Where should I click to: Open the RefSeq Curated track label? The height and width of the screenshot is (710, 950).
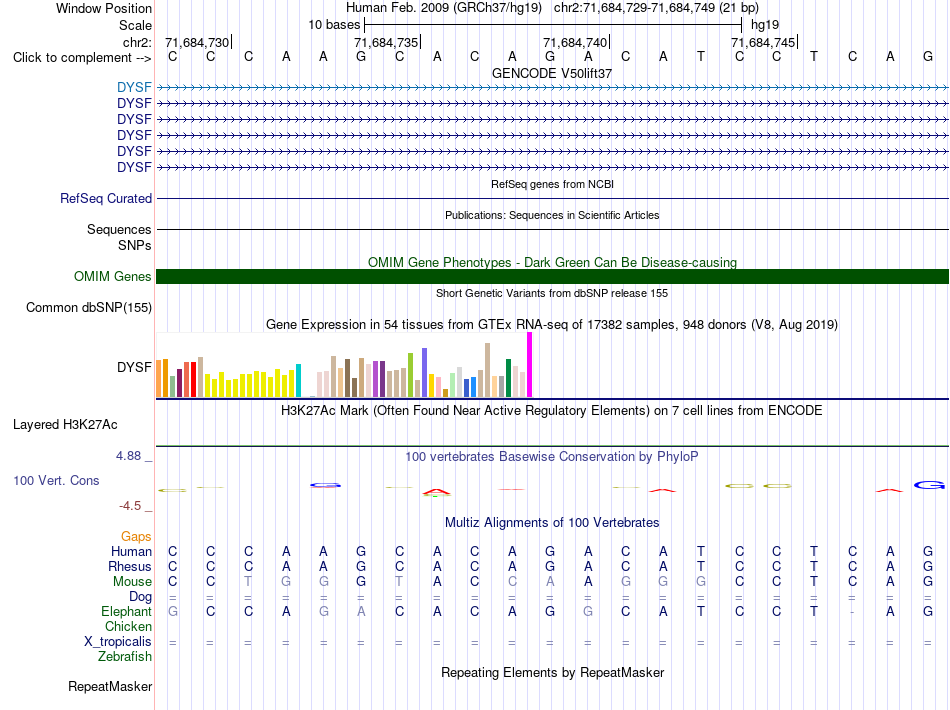(106, 198)
